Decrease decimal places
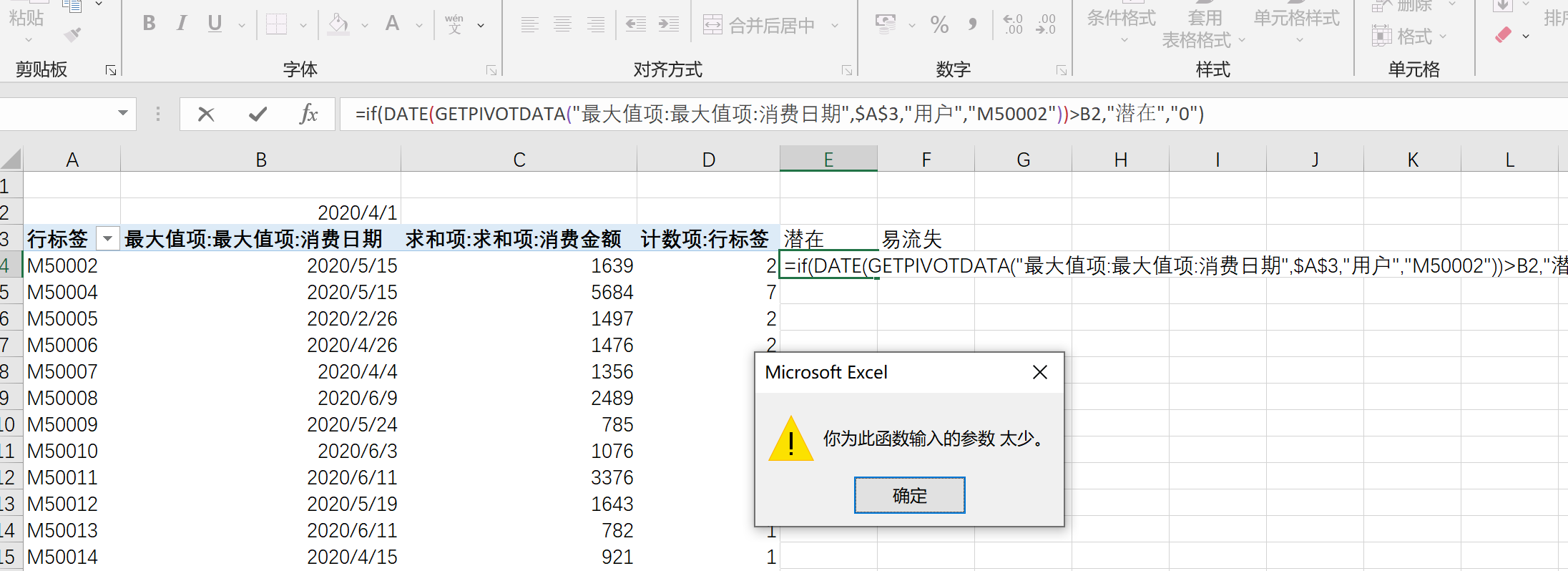Image resolution: width=1568 pixels, height=571 pixels. click(x=1046, y=25)
